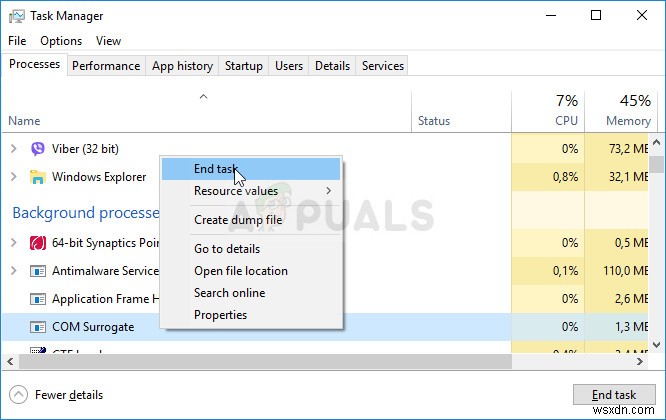Open the Resource values submenu arrow

328,191
